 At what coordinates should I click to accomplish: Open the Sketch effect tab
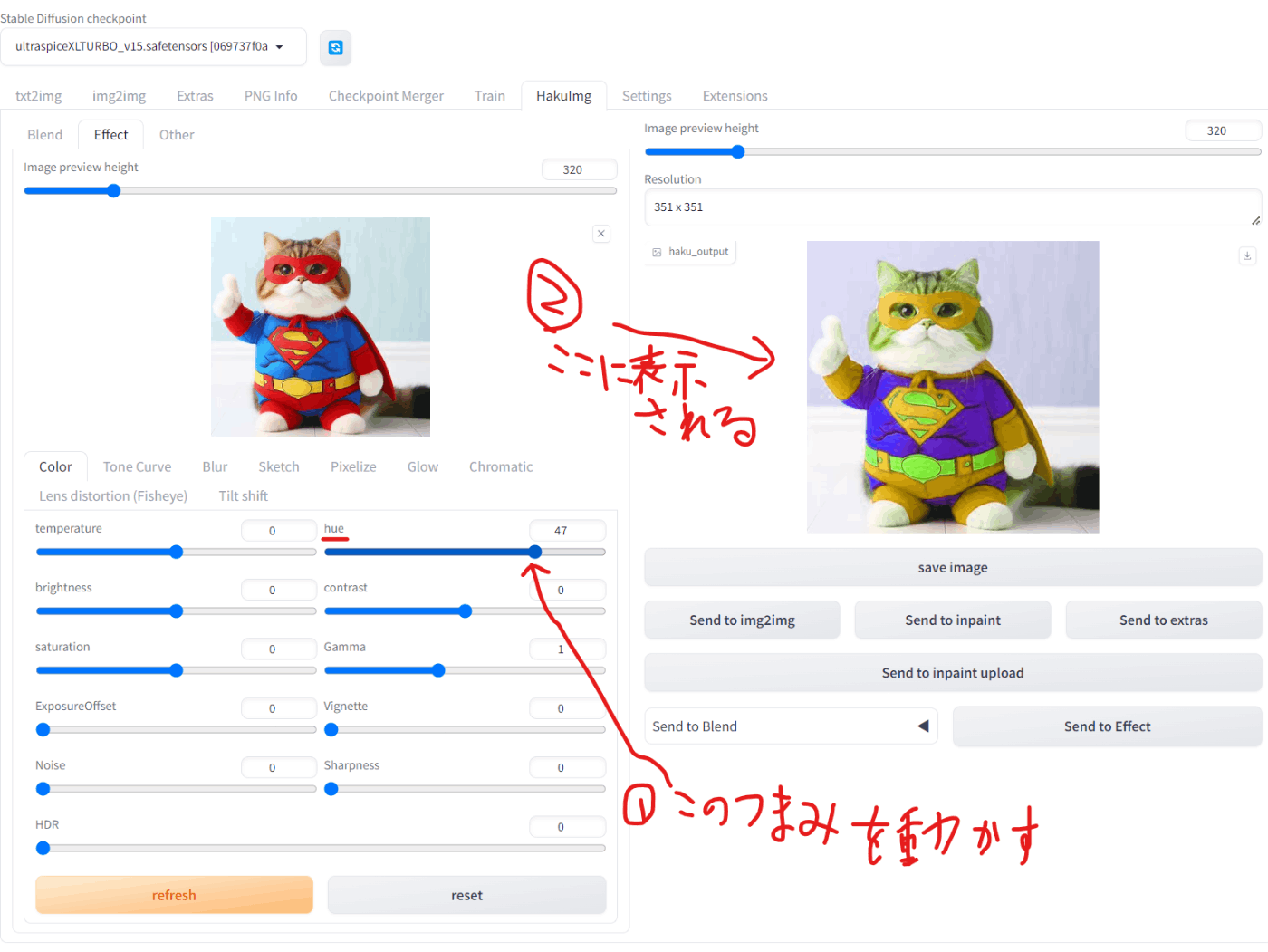click(279, 467)
